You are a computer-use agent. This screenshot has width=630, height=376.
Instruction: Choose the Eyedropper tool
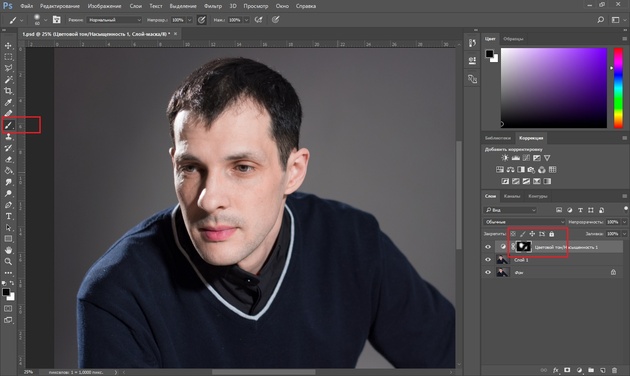[x=8, y=102]
